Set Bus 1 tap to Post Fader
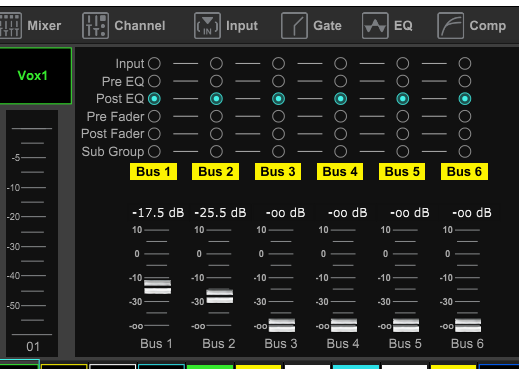Viewport: 519px width, 369px height. click(154, 134)
